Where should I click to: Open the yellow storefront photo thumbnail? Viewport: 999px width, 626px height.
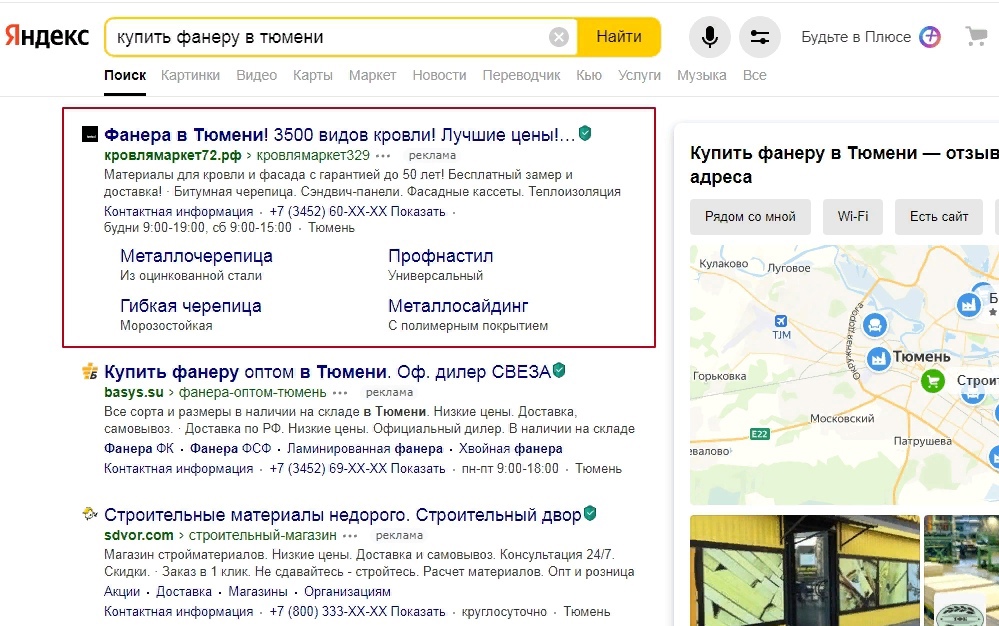(805, 571)
